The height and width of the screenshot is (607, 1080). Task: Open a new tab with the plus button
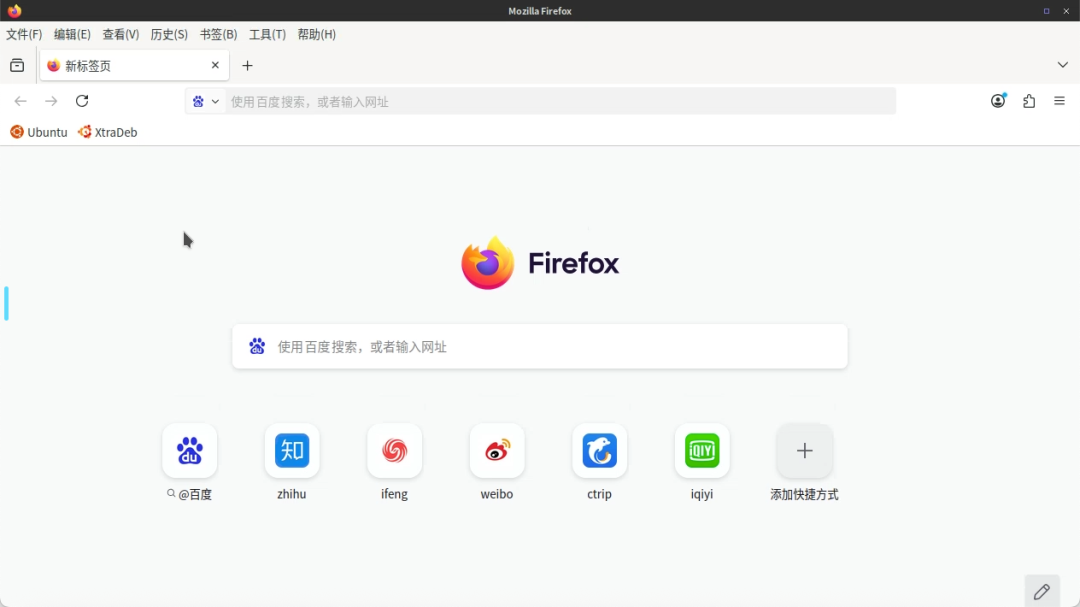[247, 65]
